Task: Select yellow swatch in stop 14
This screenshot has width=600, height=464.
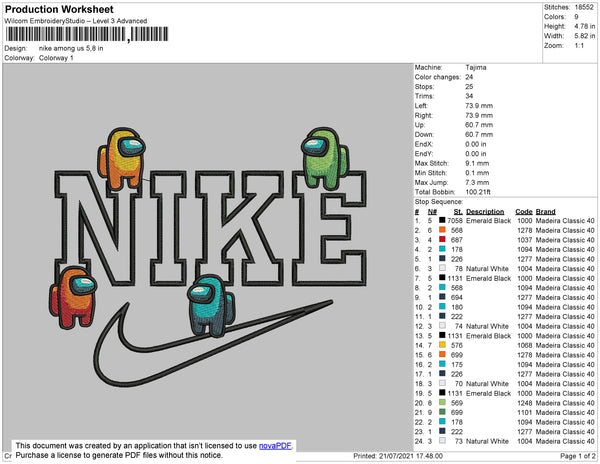Action: [442, 345]
